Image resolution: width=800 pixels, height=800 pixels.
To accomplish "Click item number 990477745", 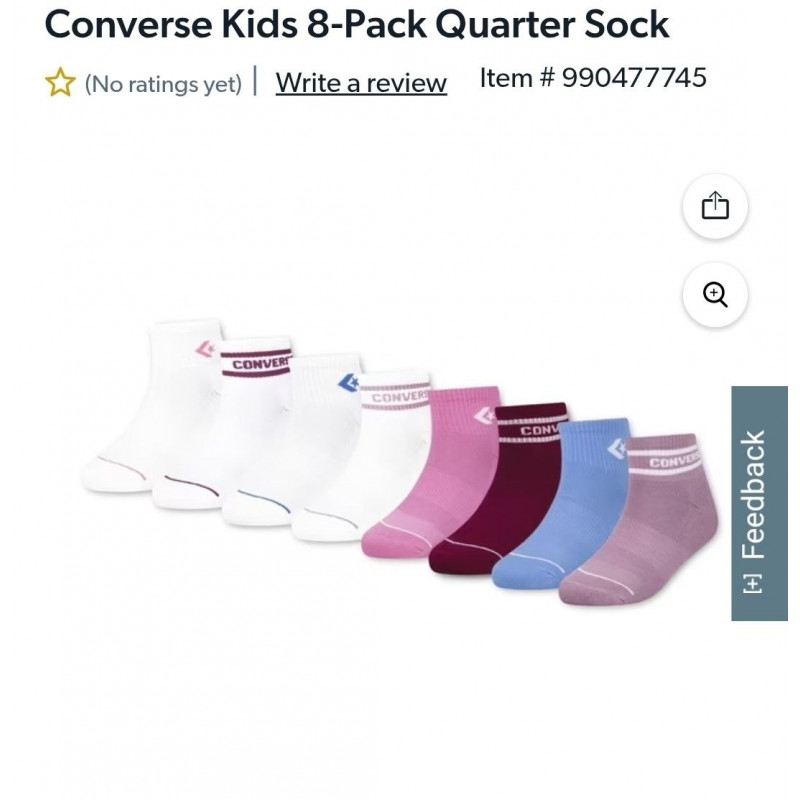I will [x=593, y=78].
